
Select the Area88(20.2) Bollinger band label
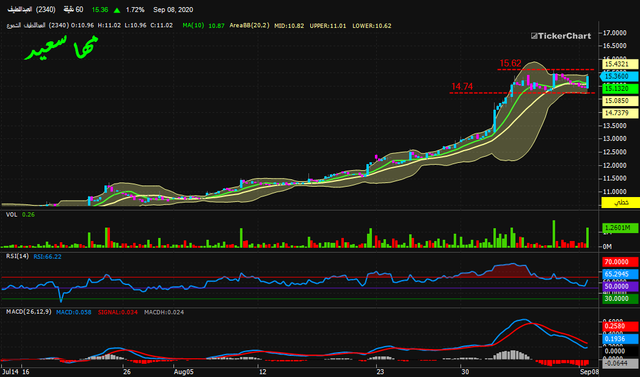pos(249,25)
